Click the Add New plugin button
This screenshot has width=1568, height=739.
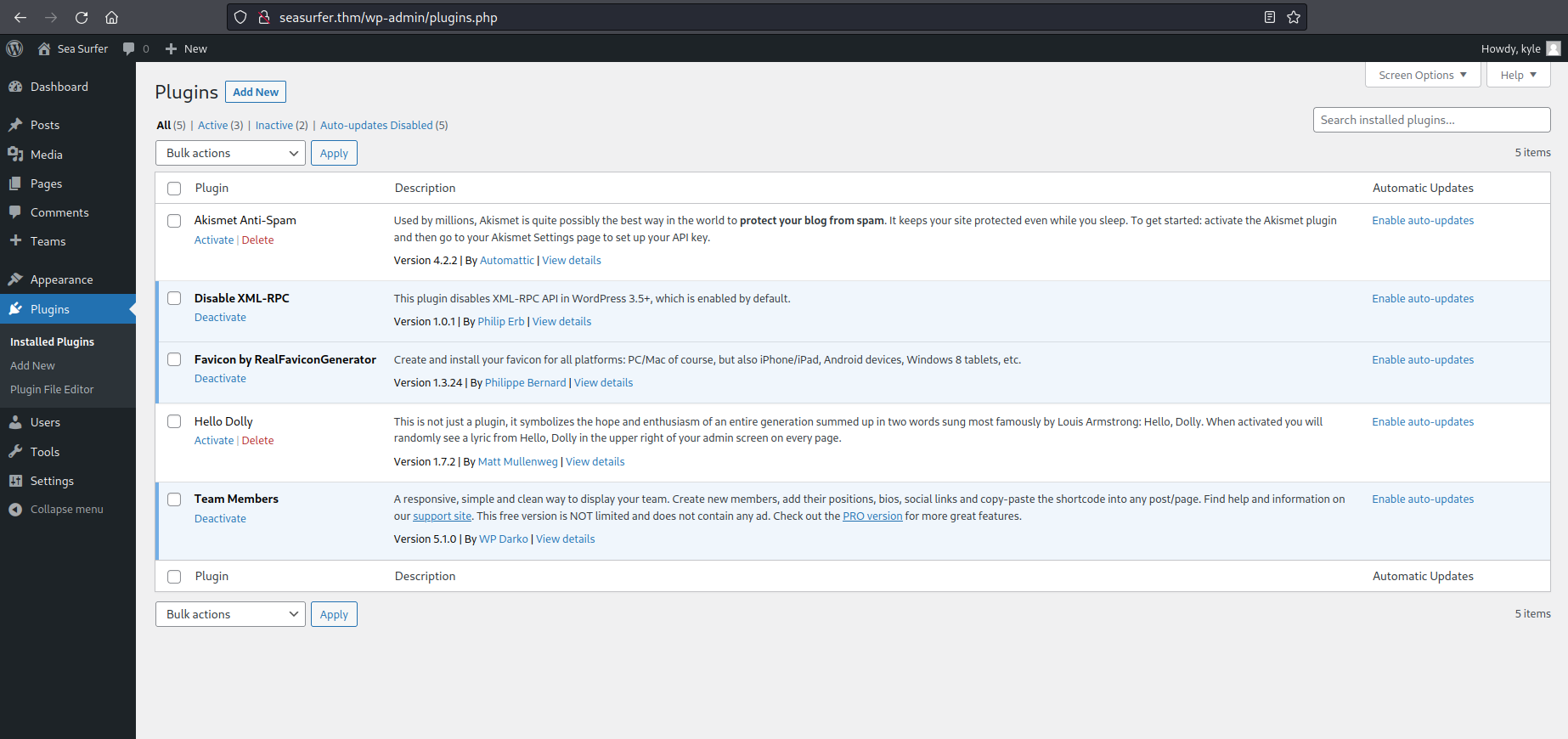tap(255, 92)
